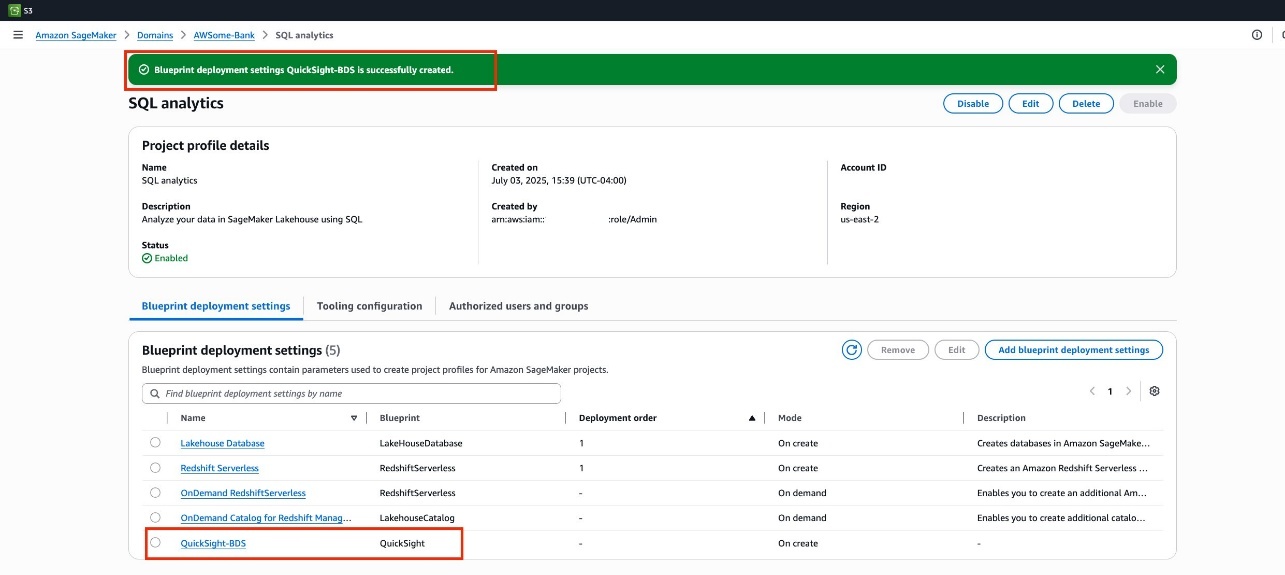Click the page number 1 indicator
Viewport: 1285px width, 575px height.
click(x=1110, y=391)
